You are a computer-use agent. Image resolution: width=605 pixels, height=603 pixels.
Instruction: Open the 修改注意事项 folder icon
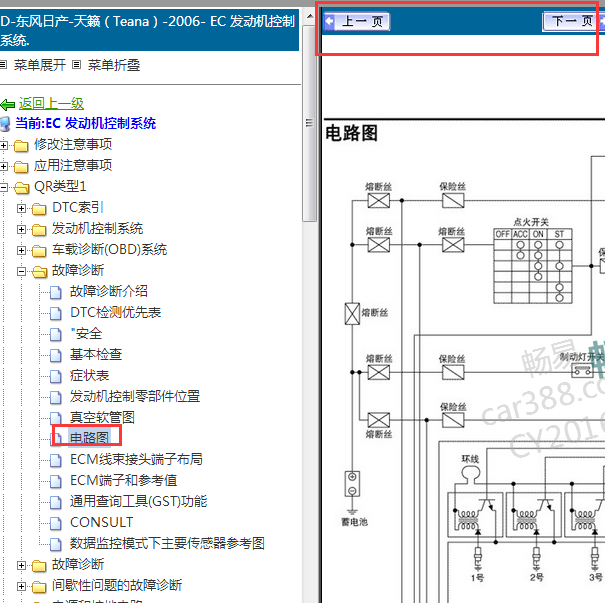pyautogui.click(x=21, y=145)
